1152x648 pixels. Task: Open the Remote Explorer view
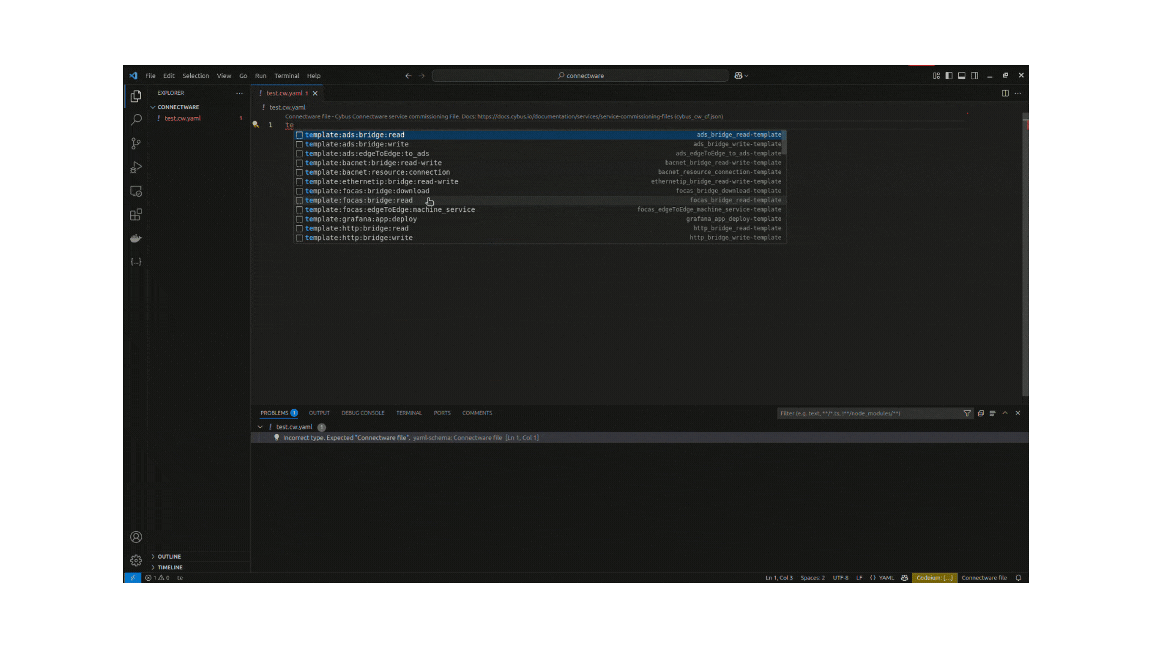pyautogui.click(x=135, y=191)
